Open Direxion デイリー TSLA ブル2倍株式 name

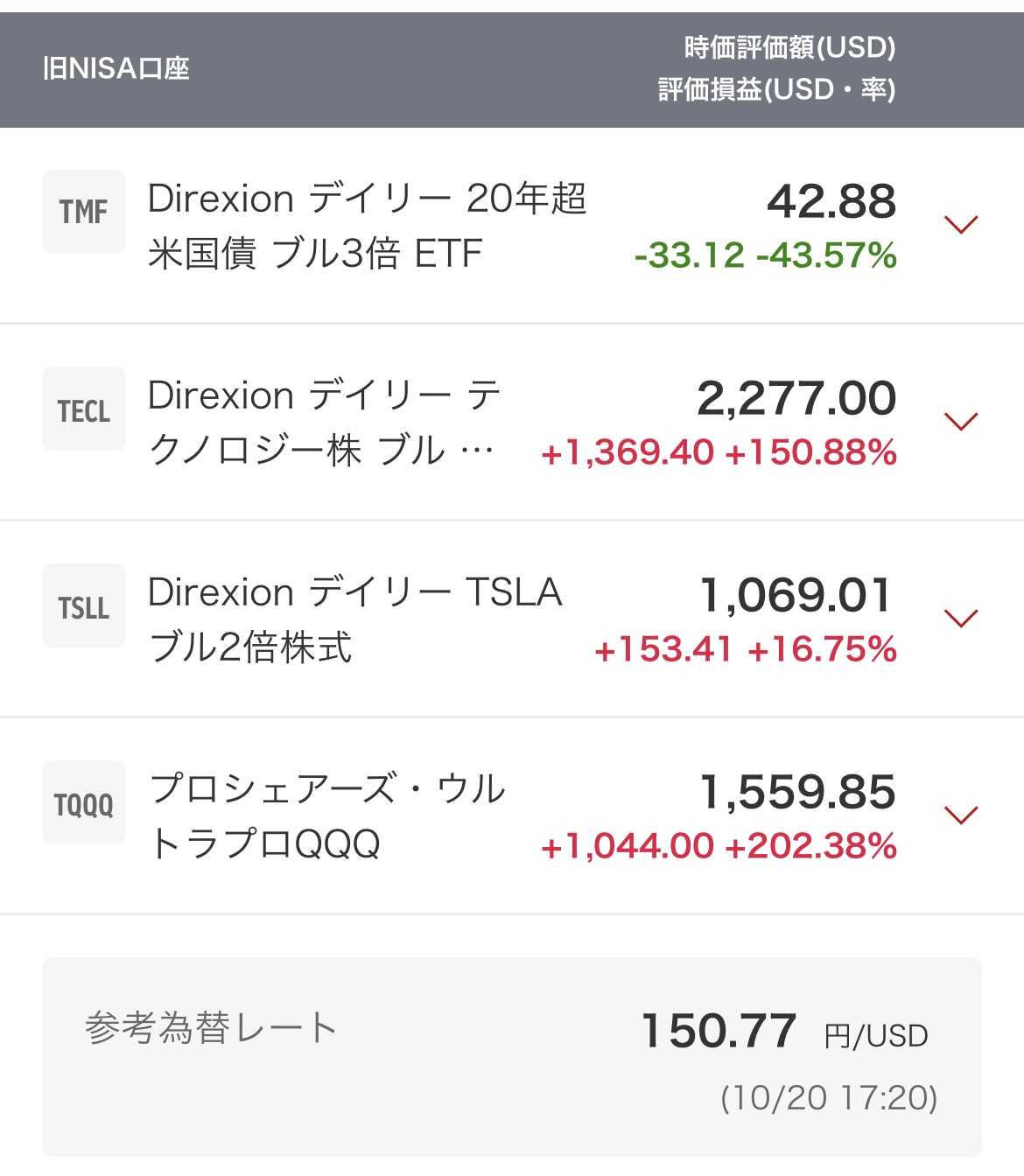point(354,619)
